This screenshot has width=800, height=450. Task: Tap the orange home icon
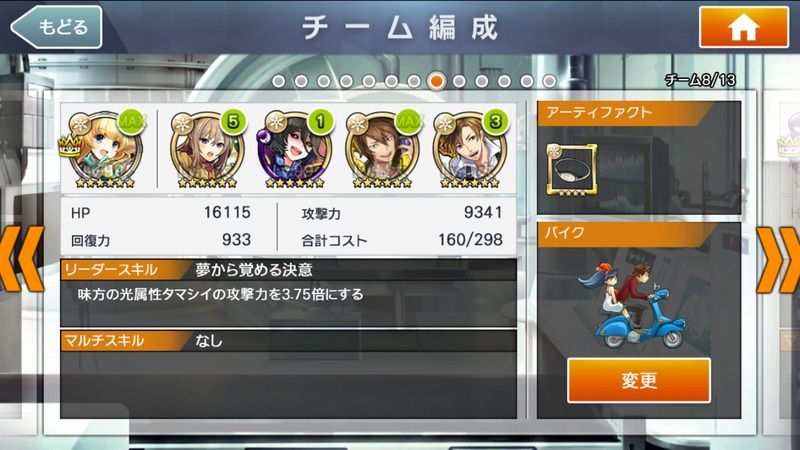(x=744, y=27)
